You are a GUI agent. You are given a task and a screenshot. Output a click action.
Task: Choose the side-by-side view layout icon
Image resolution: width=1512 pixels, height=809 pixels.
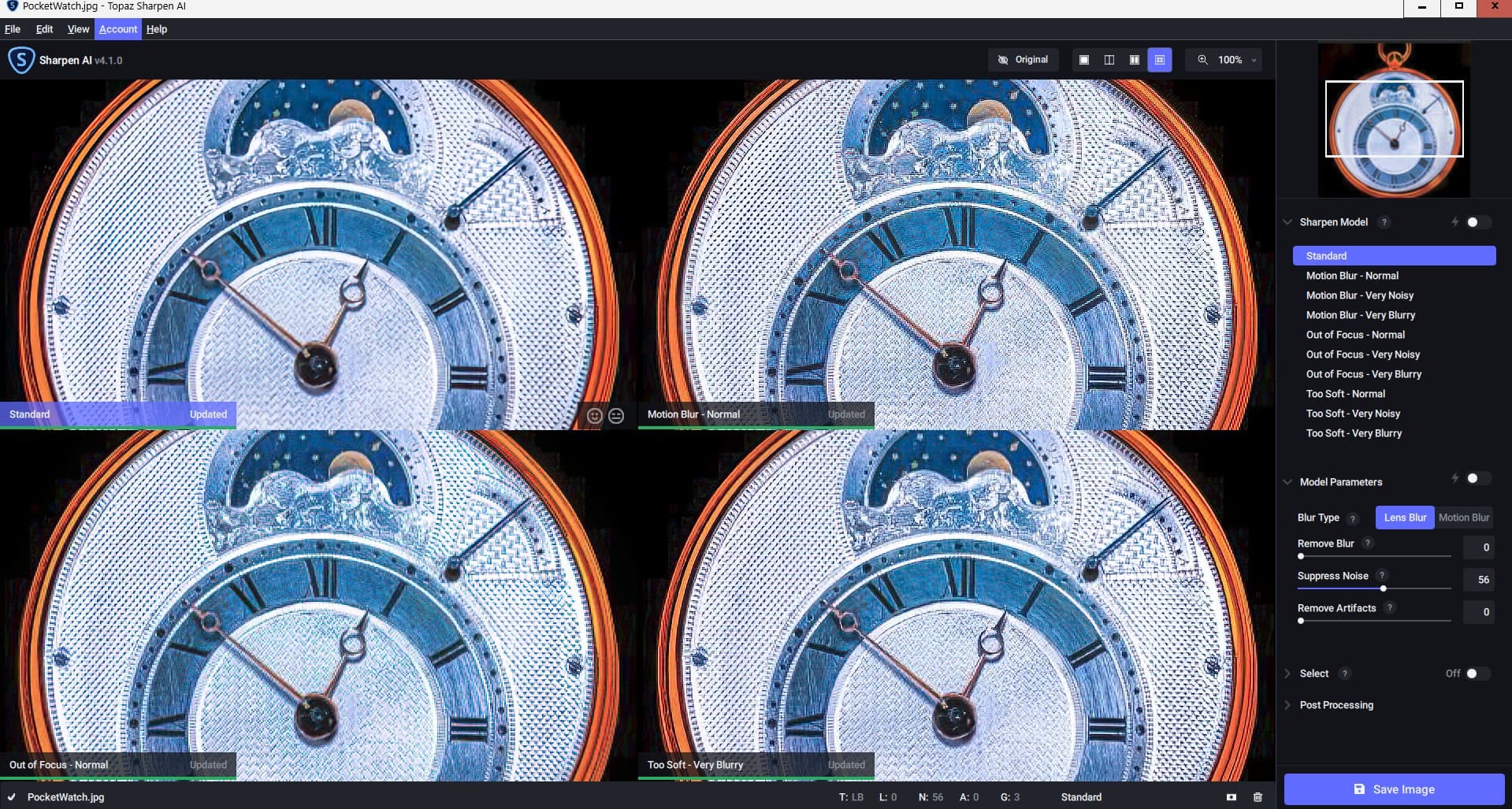1134,60
